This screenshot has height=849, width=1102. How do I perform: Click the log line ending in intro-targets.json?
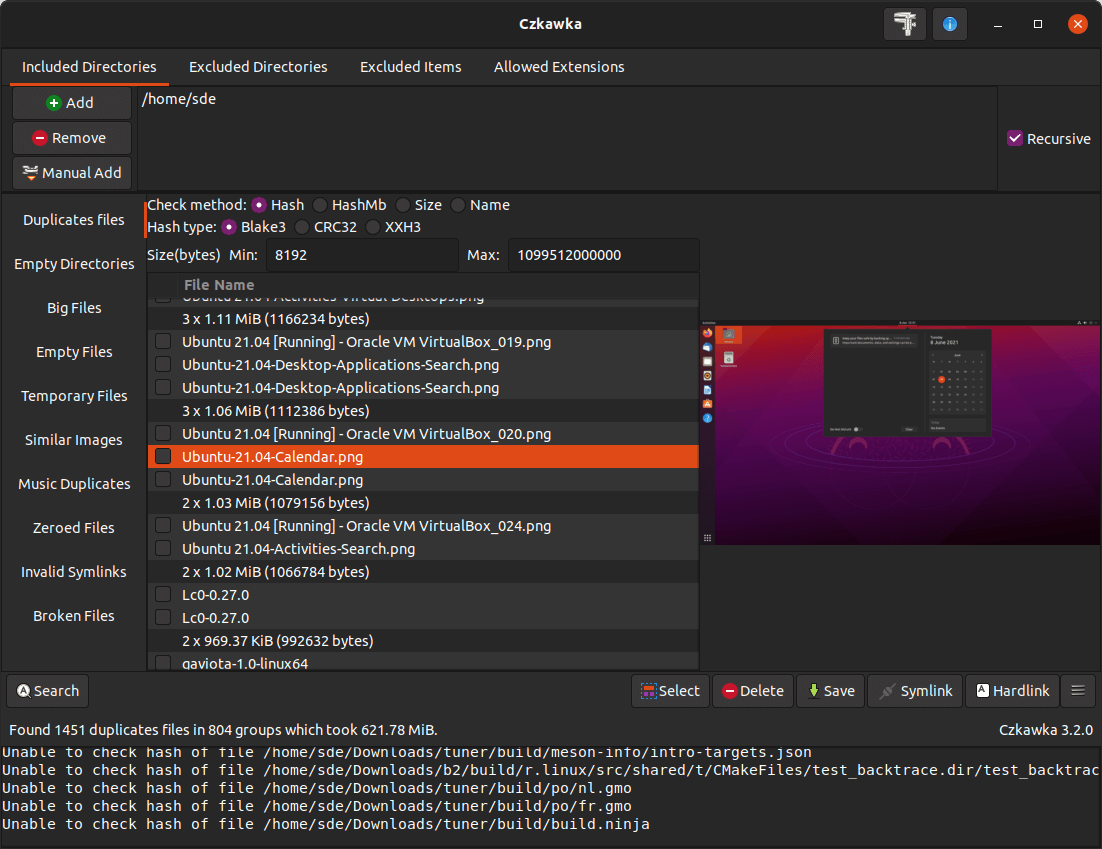point(406,753)
